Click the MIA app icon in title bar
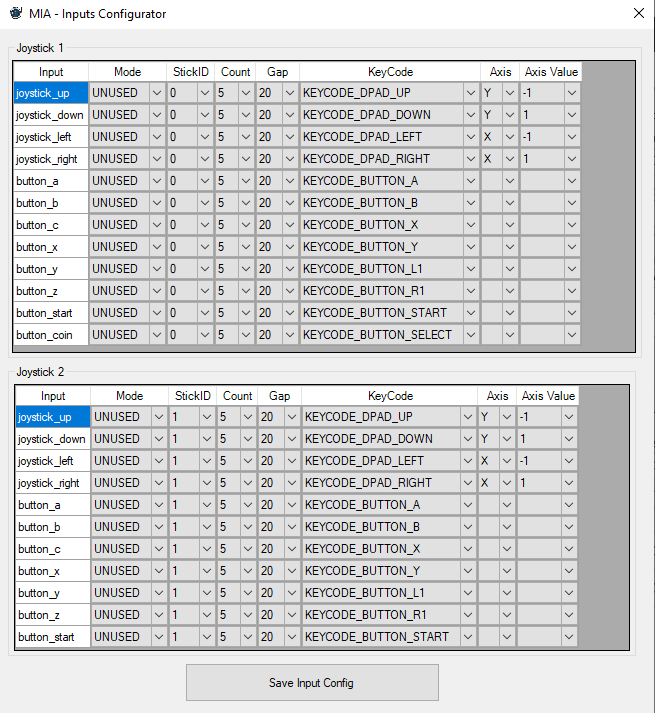Viewport: 655px width, 713px height. coord(16,13)
